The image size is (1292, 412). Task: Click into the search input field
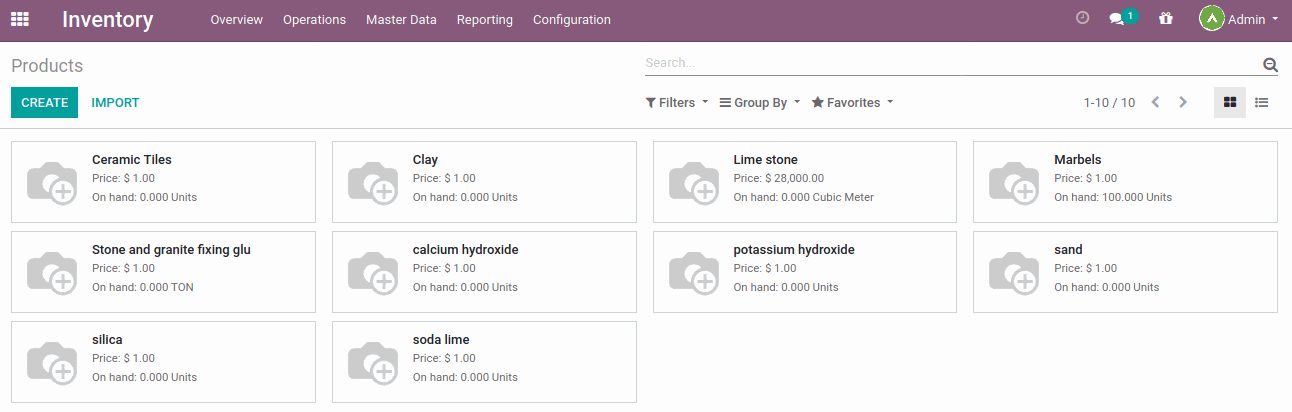950,63
